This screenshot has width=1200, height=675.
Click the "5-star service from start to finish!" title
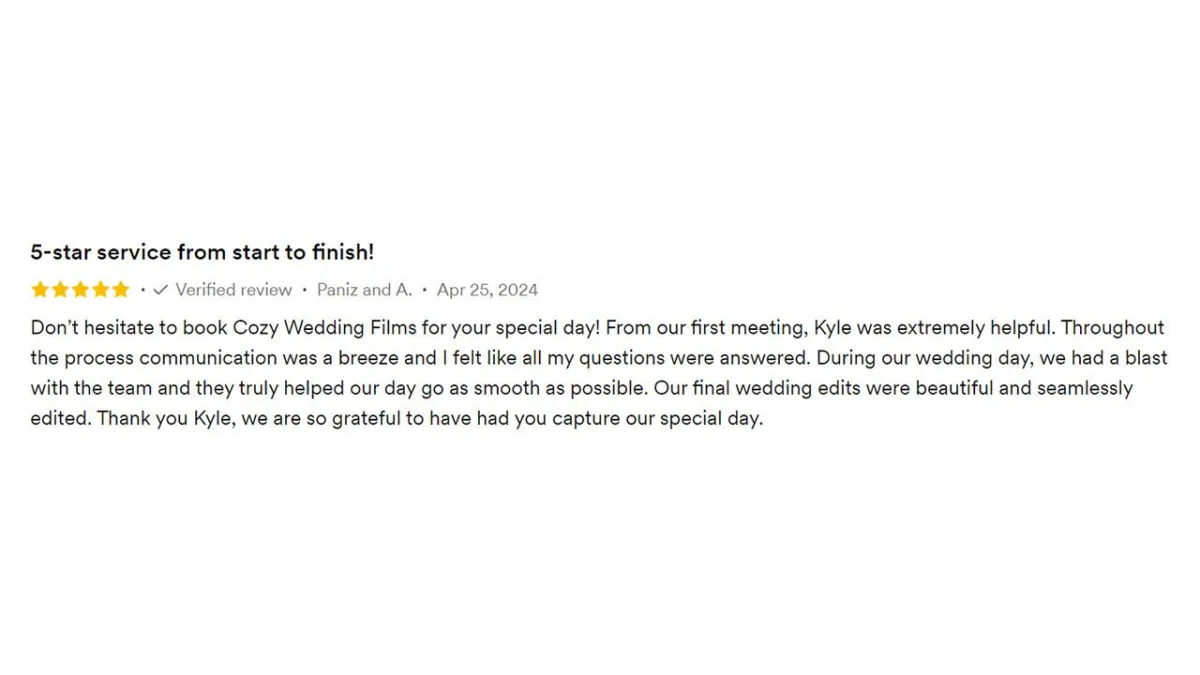tap(202, 252)
